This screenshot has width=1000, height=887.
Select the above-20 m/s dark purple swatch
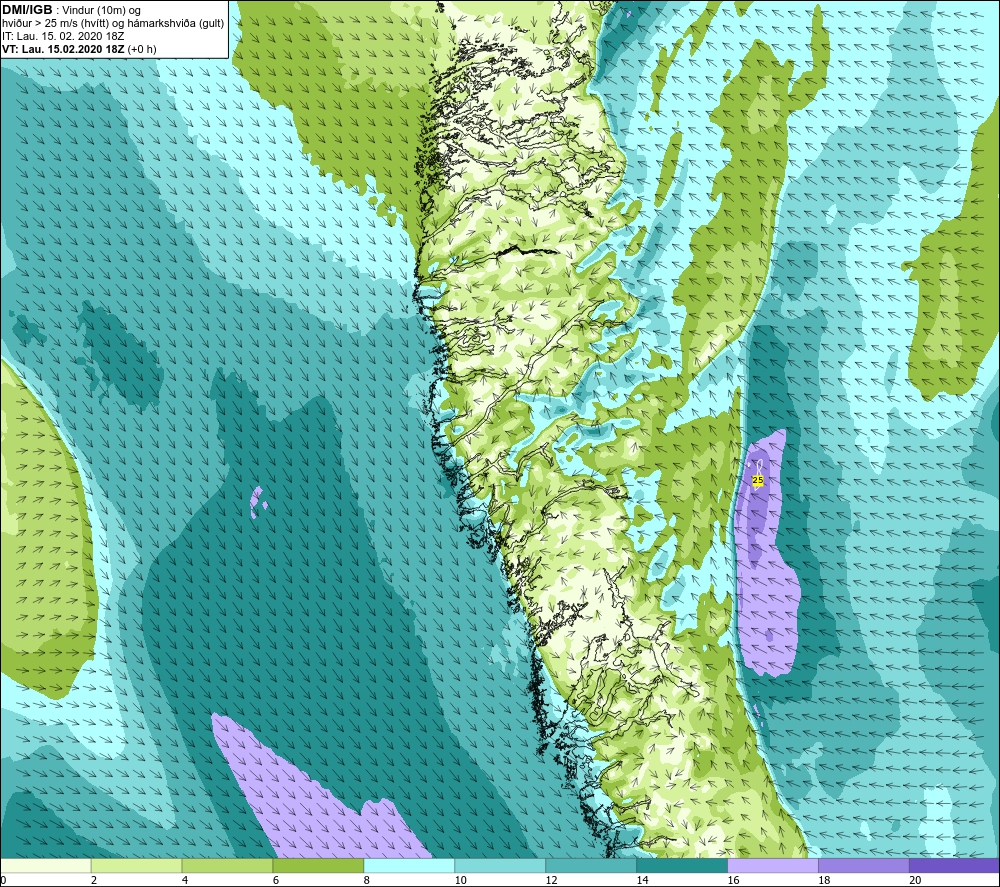tap(954, 866)
